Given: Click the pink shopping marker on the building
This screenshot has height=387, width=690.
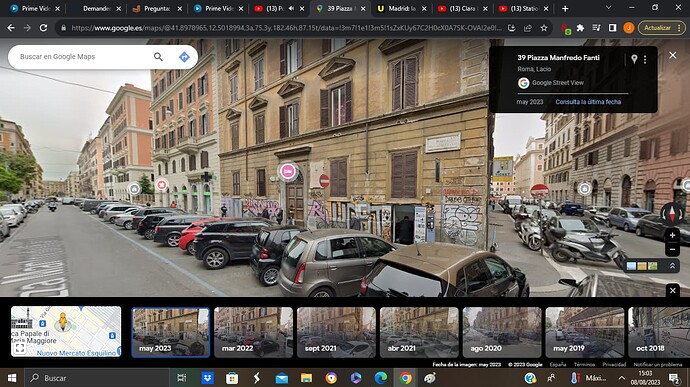Looking at the screenshot, I should click(x=288, y=171).
